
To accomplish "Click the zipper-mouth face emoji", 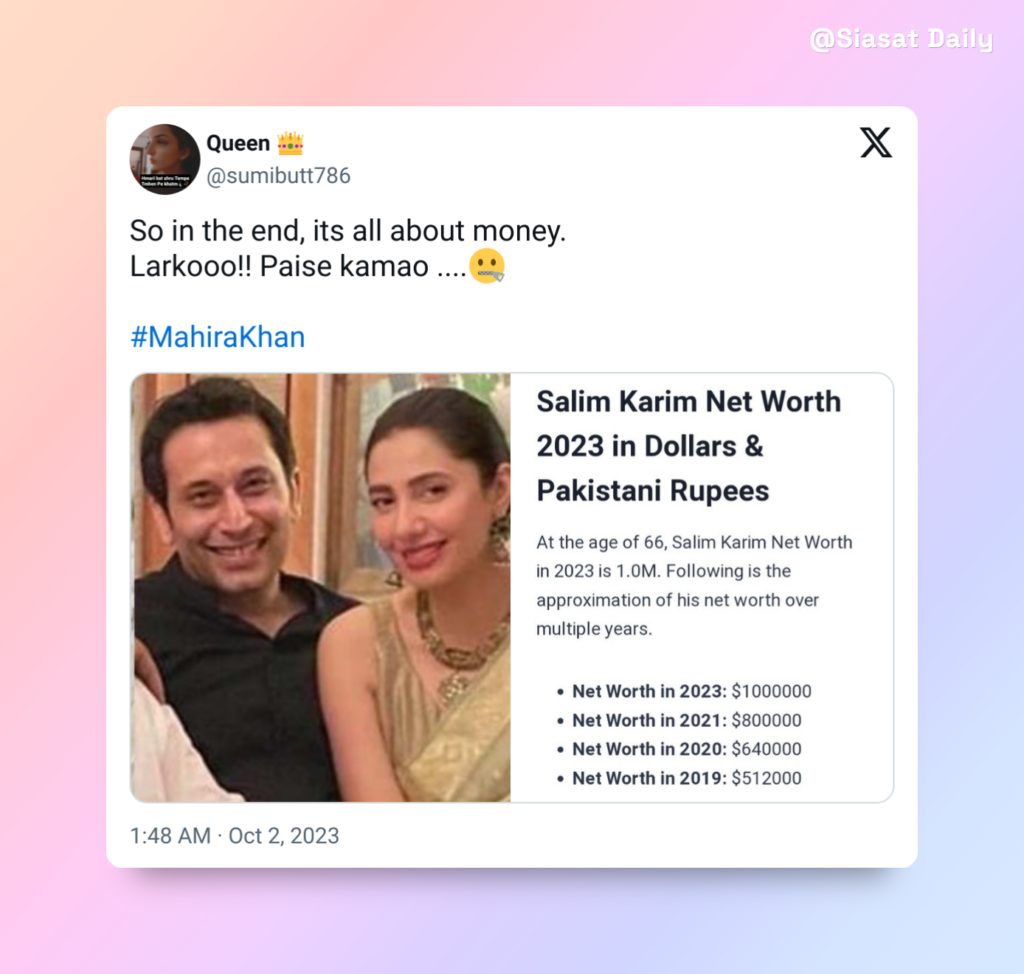I will pyautogui.click(x=487, y=266).
